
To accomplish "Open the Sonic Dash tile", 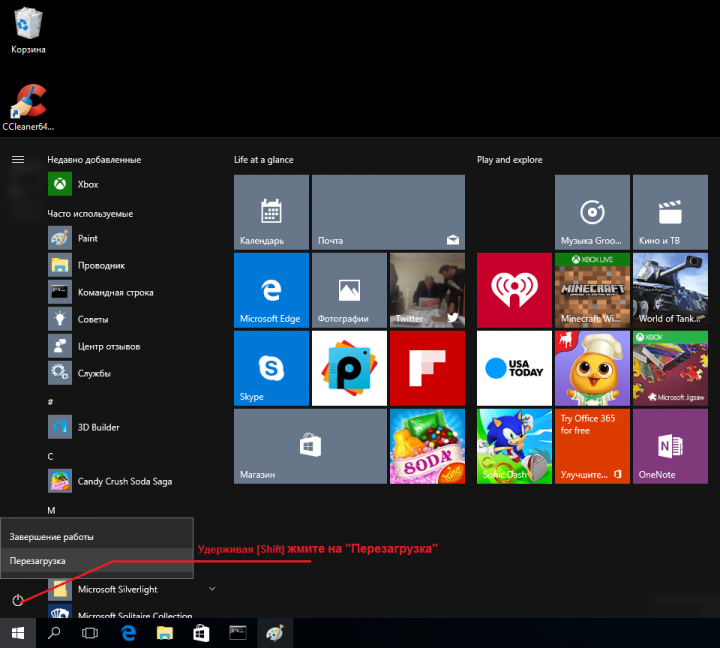I will pos(514,446).
